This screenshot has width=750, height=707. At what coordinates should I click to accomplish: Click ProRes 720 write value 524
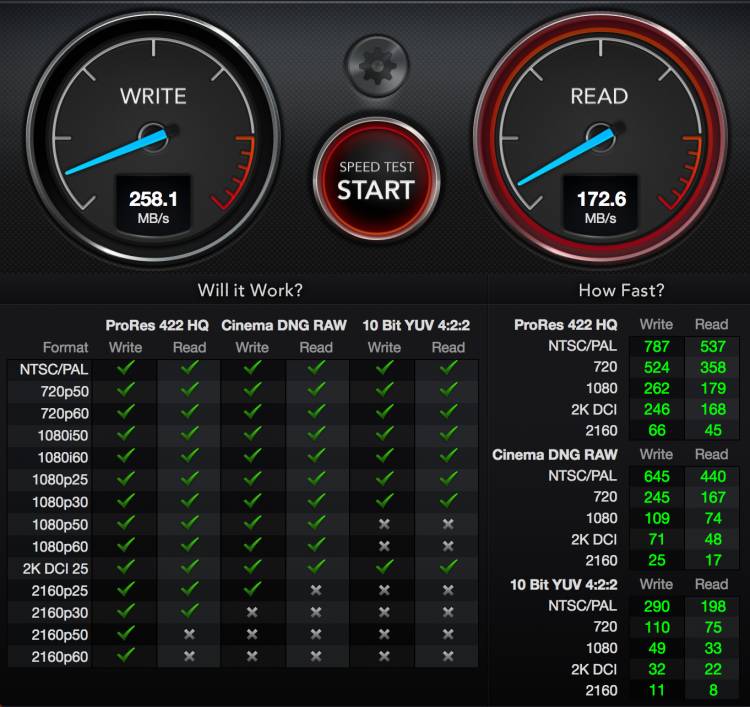click(657, 367)
